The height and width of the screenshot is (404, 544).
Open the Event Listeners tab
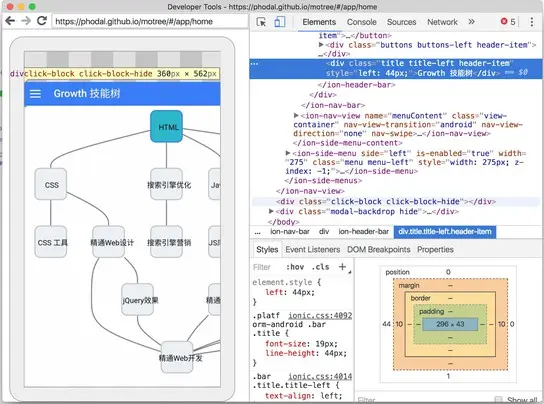click(313, 250)
